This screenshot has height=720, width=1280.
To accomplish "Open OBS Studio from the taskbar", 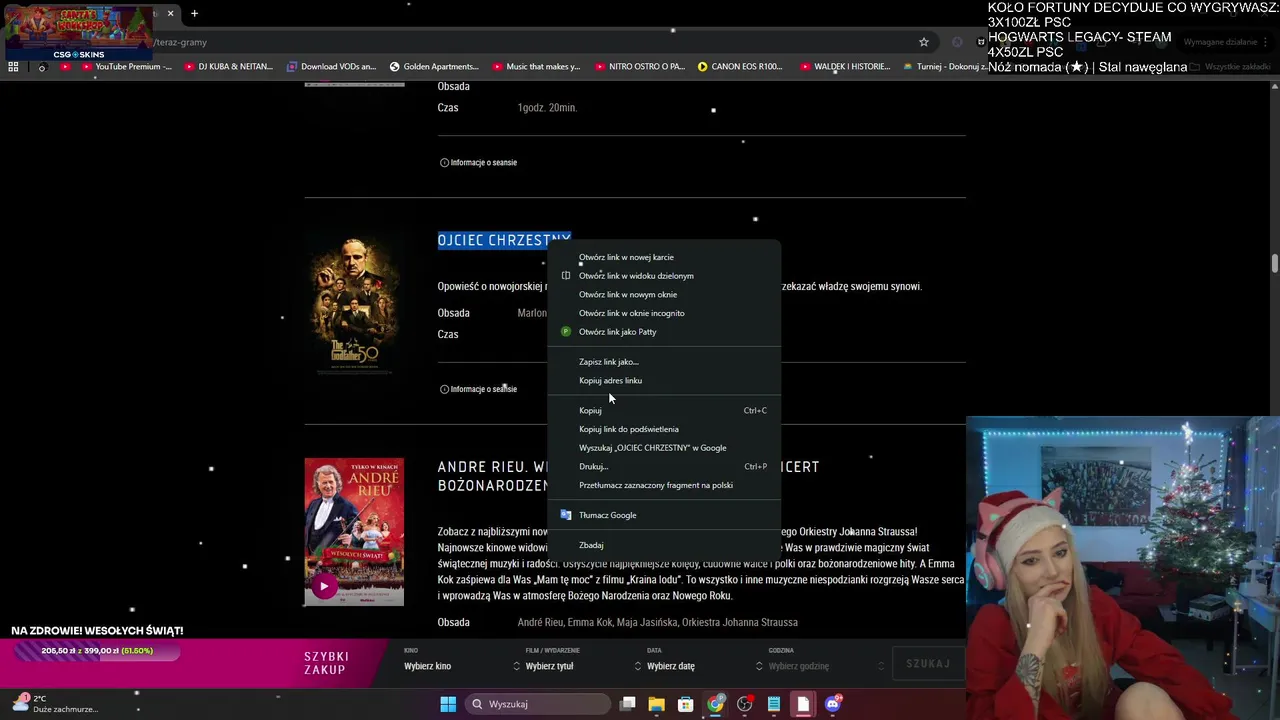I will (x=744, y=704).
